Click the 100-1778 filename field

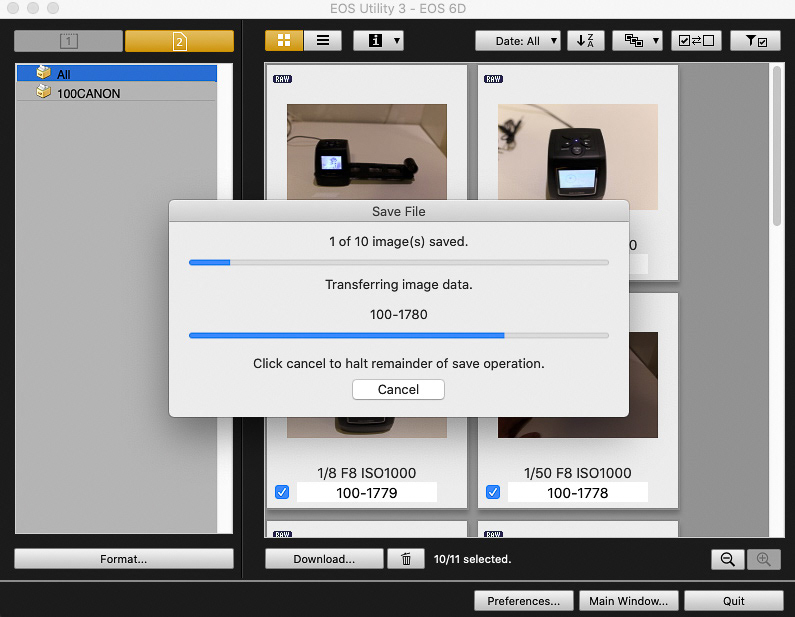tap(577, 492)
